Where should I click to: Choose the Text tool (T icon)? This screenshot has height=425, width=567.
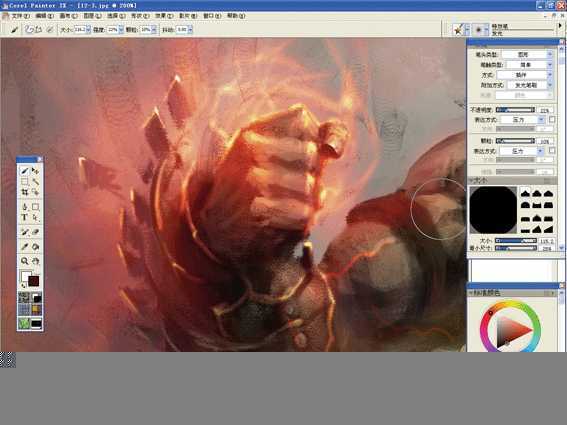coord(25,217)
